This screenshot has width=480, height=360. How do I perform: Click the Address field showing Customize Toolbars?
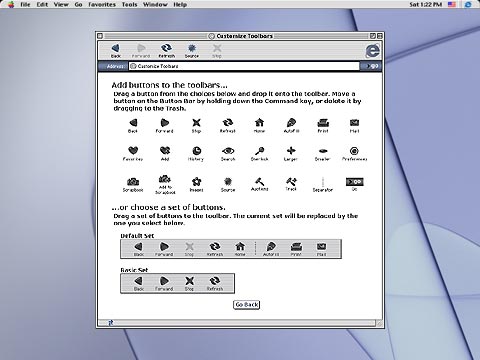point(244,66)
